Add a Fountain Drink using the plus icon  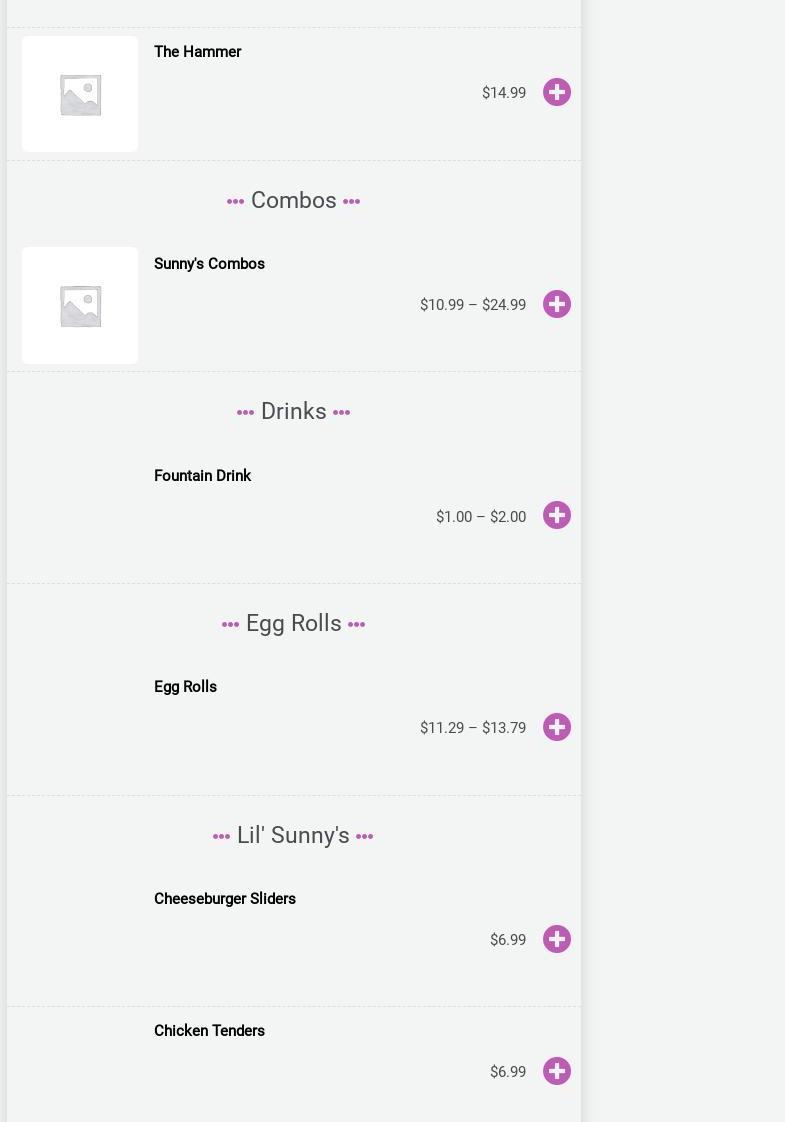tap(557, 515)
